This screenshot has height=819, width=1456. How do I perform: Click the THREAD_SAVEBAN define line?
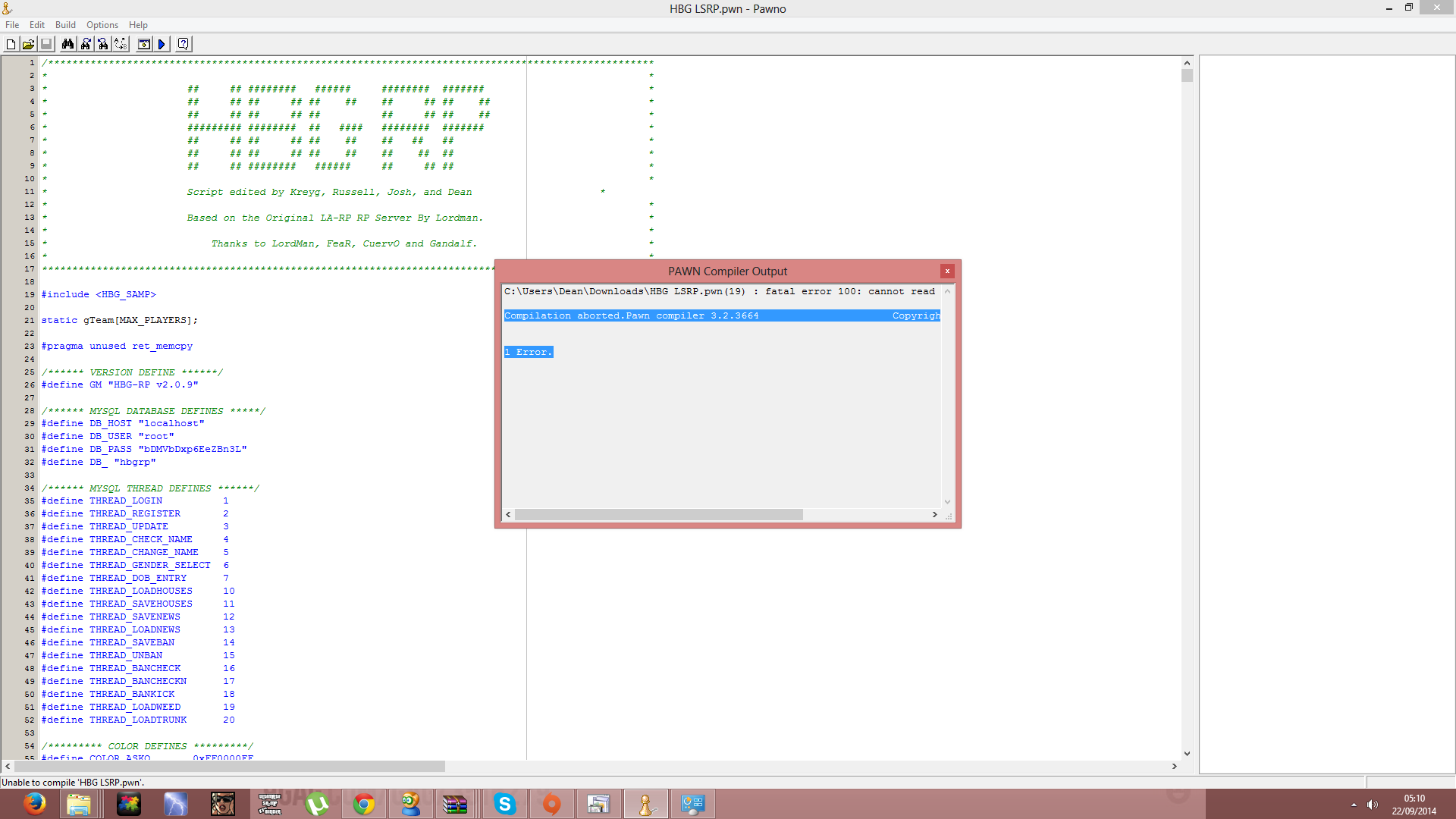point(138,643)
